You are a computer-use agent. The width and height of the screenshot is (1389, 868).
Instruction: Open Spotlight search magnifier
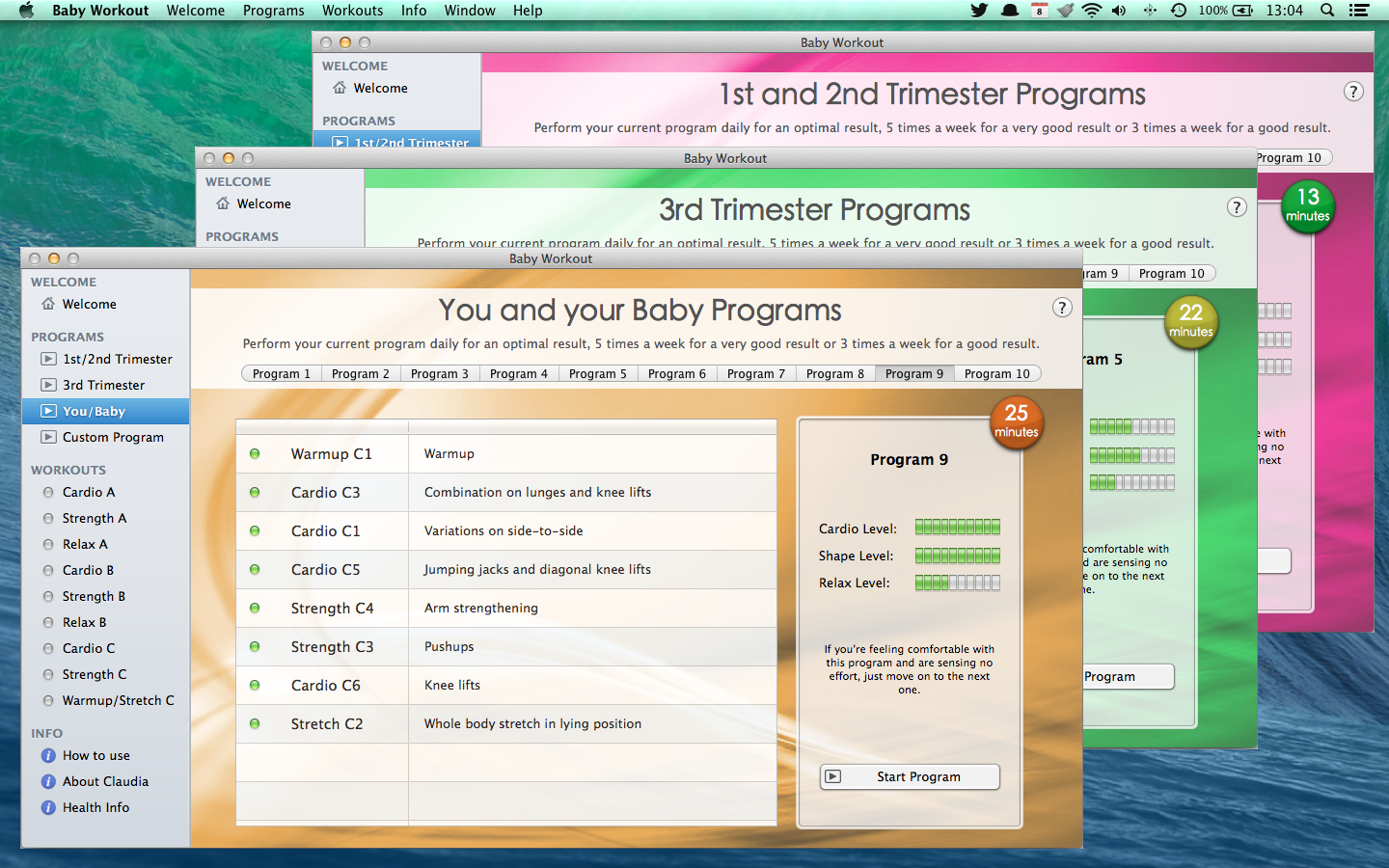[x=1327, y=11]
